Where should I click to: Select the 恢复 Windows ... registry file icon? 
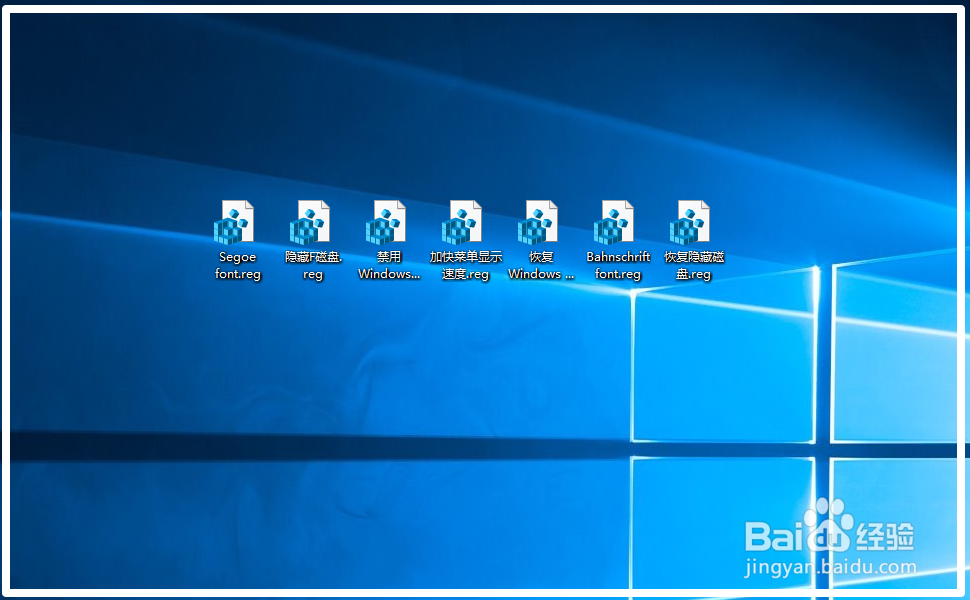point(538,222)
